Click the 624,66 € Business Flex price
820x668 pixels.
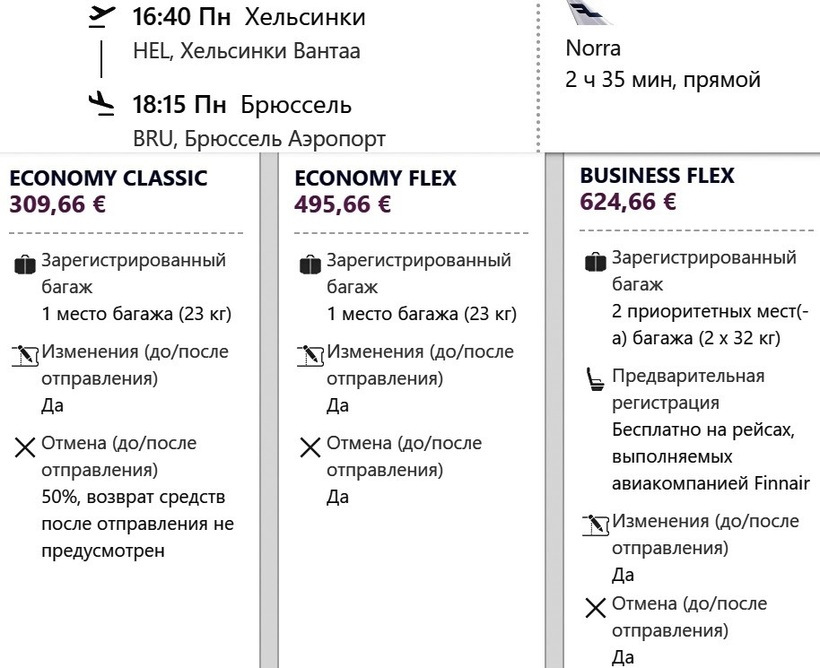coord(628,202)
